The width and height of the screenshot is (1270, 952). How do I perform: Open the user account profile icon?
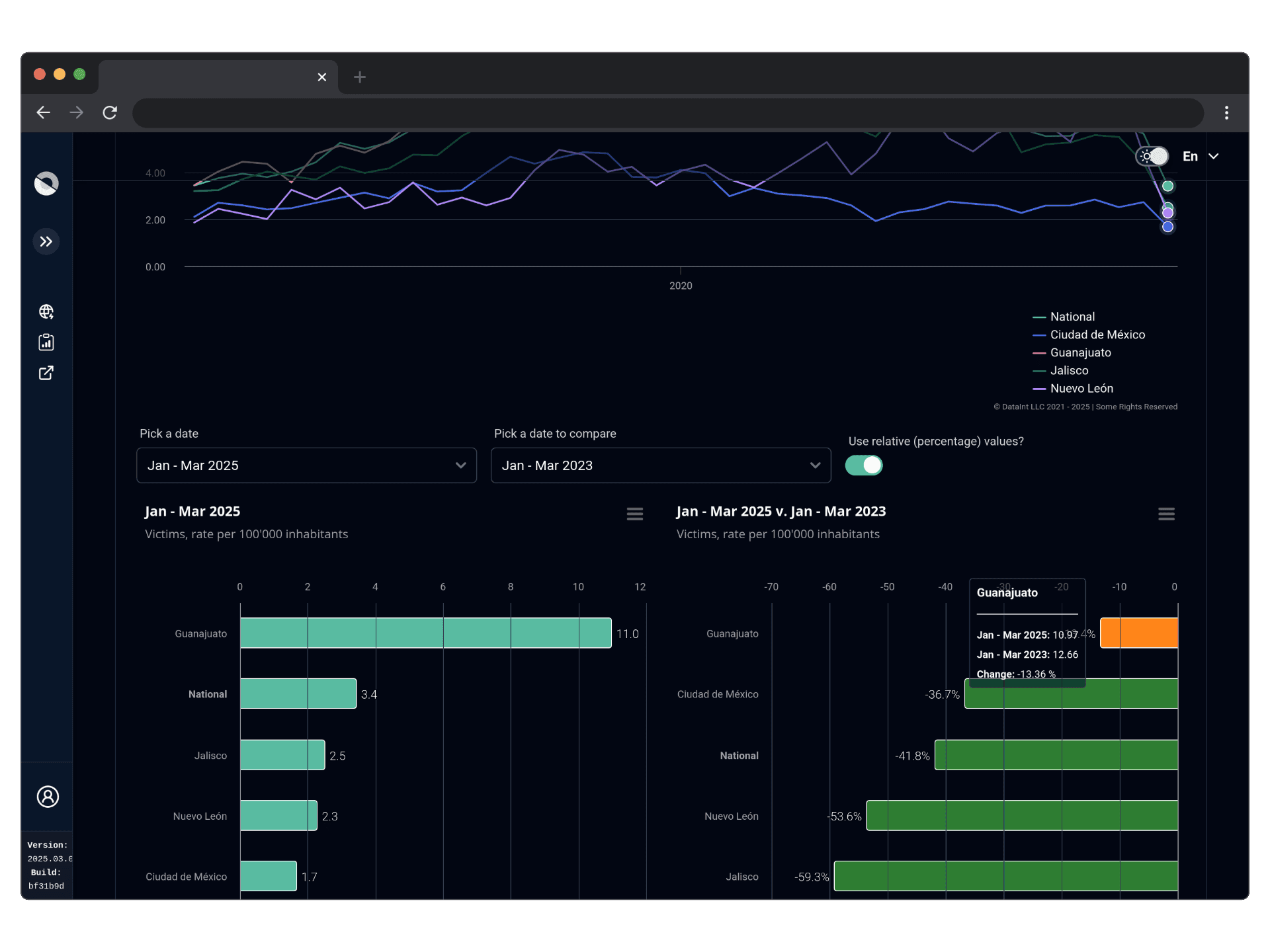[x=48, y=797]
